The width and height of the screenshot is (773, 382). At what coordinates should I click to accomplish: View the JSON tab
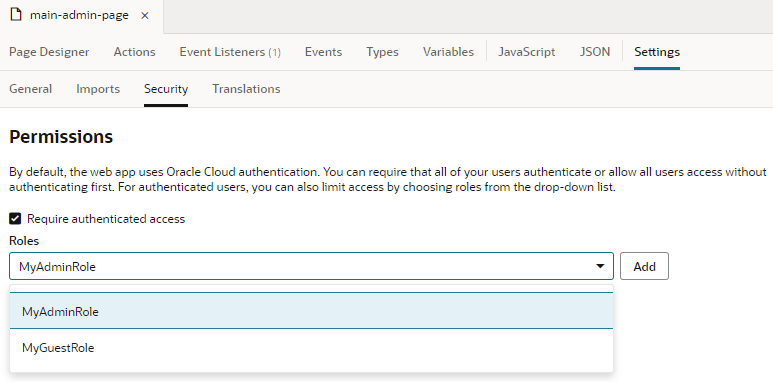595,52
